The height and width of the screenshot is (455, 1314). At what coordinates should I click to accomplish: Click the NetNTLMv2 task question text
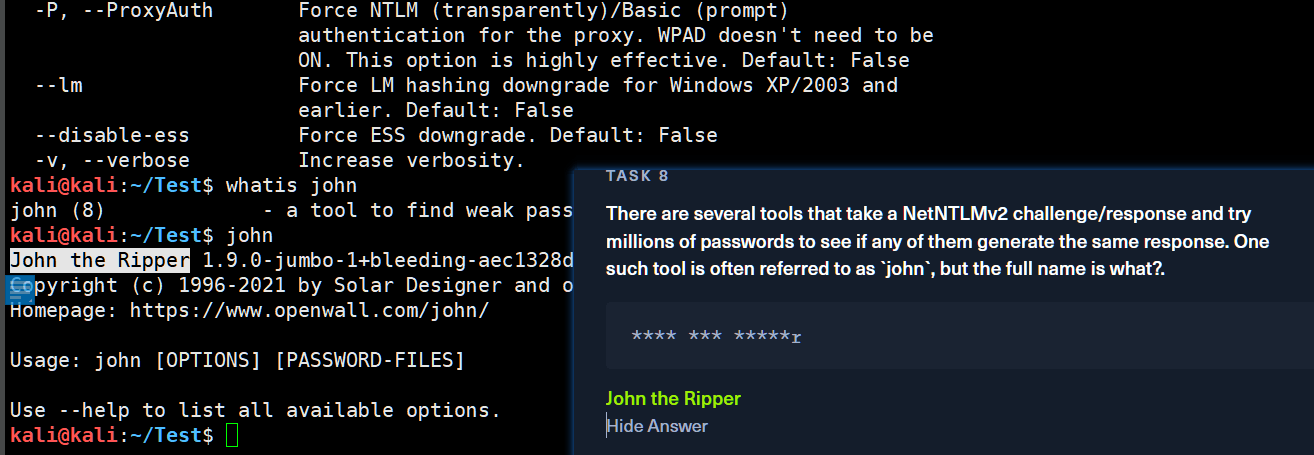[x=928, y=242]
